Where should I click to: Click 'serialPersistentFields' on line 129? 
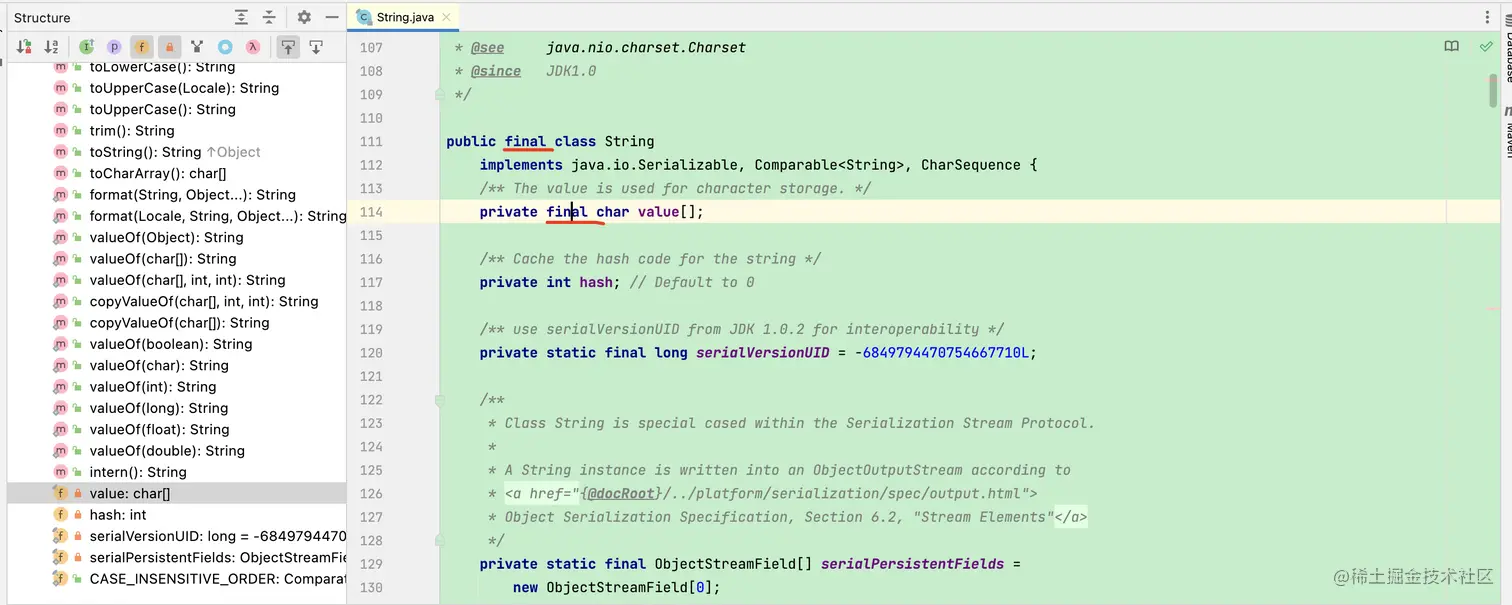pos(912,564)
